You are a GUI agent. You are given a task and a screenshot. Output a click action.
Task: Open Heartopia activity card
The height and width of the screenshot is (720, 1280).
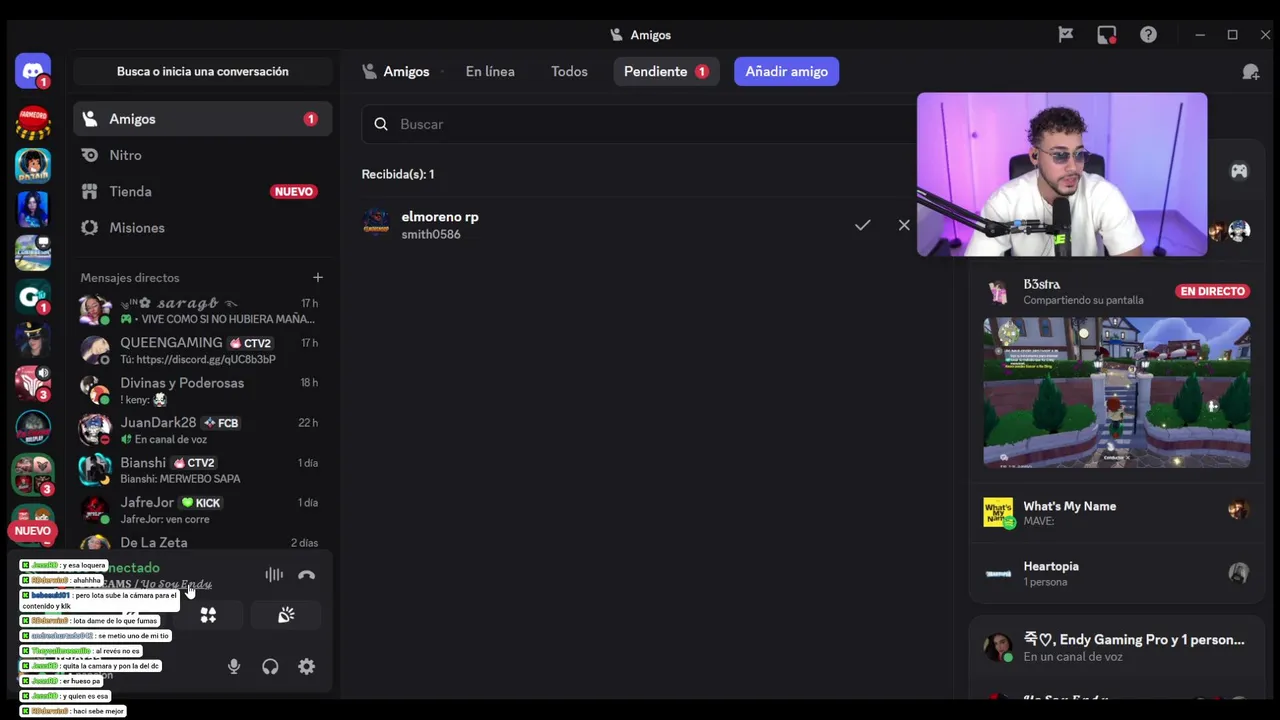coord(1116,573)
